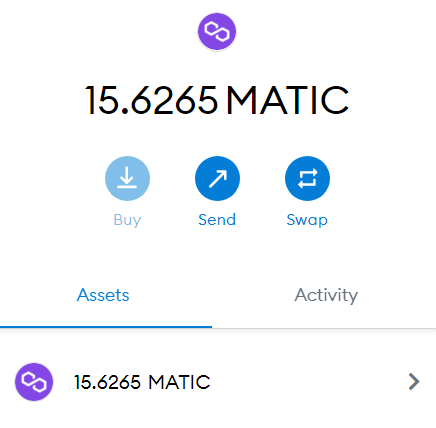Click the Polygon token icon in asset row
436x428 pixels.
point(34,382)
